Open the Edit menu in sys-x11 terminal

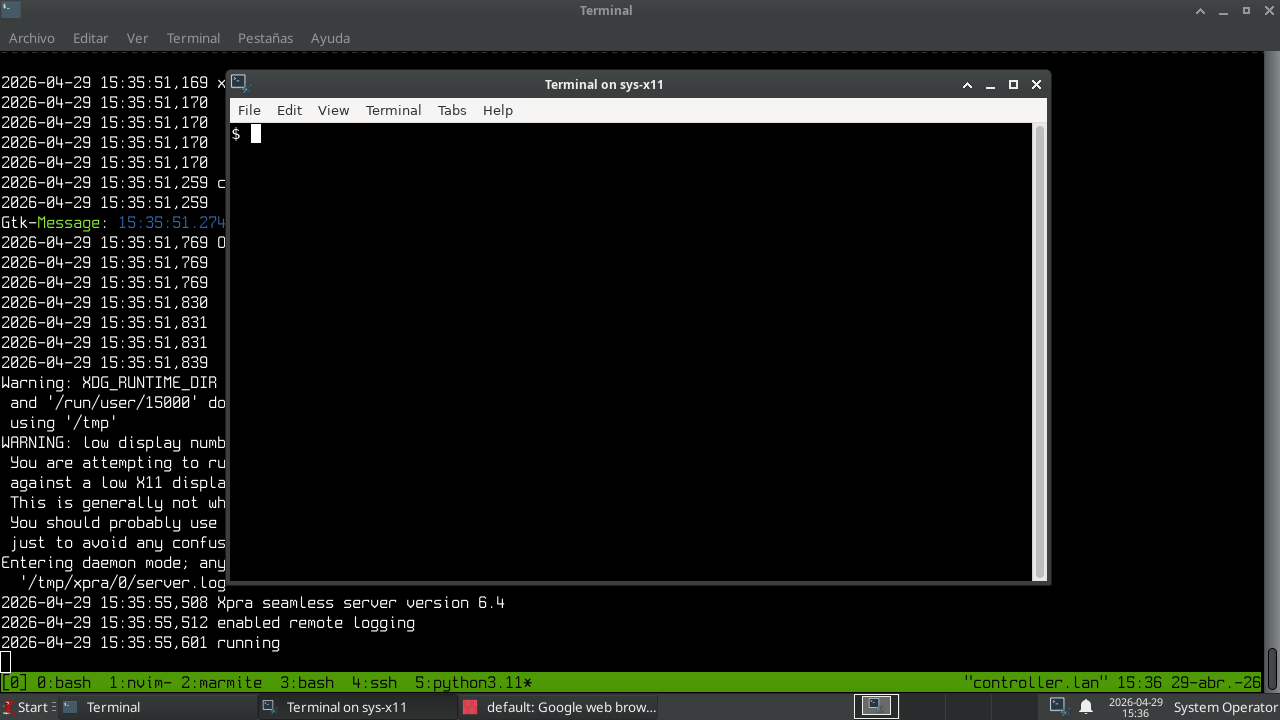289,110
